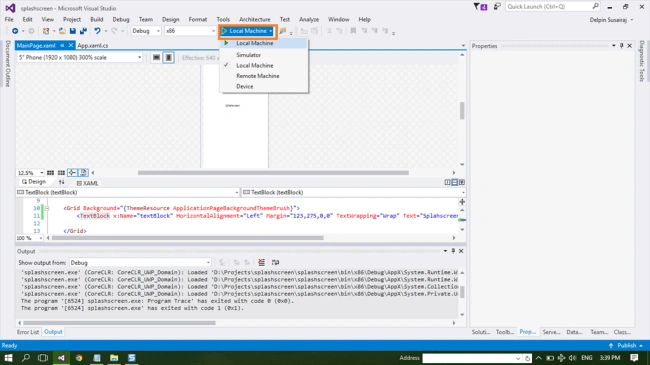650x365 pixels.
Task: Pin the MainPage.xaml tab with pin icon
Action: coord(62,45)
